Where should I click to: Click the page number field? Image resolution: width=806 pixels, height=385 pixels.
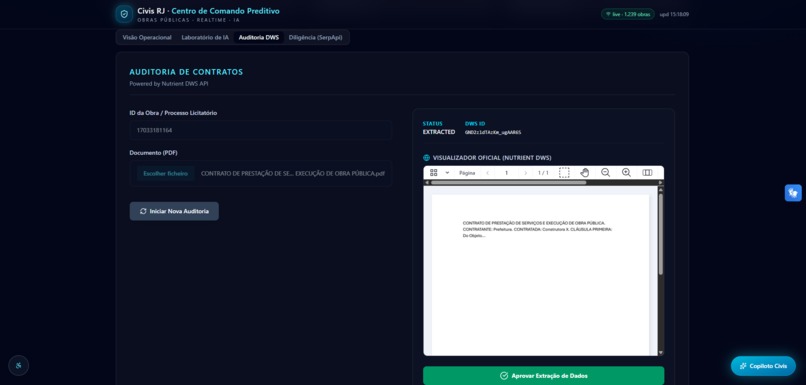pyautogui.click(x=506, y=173)
